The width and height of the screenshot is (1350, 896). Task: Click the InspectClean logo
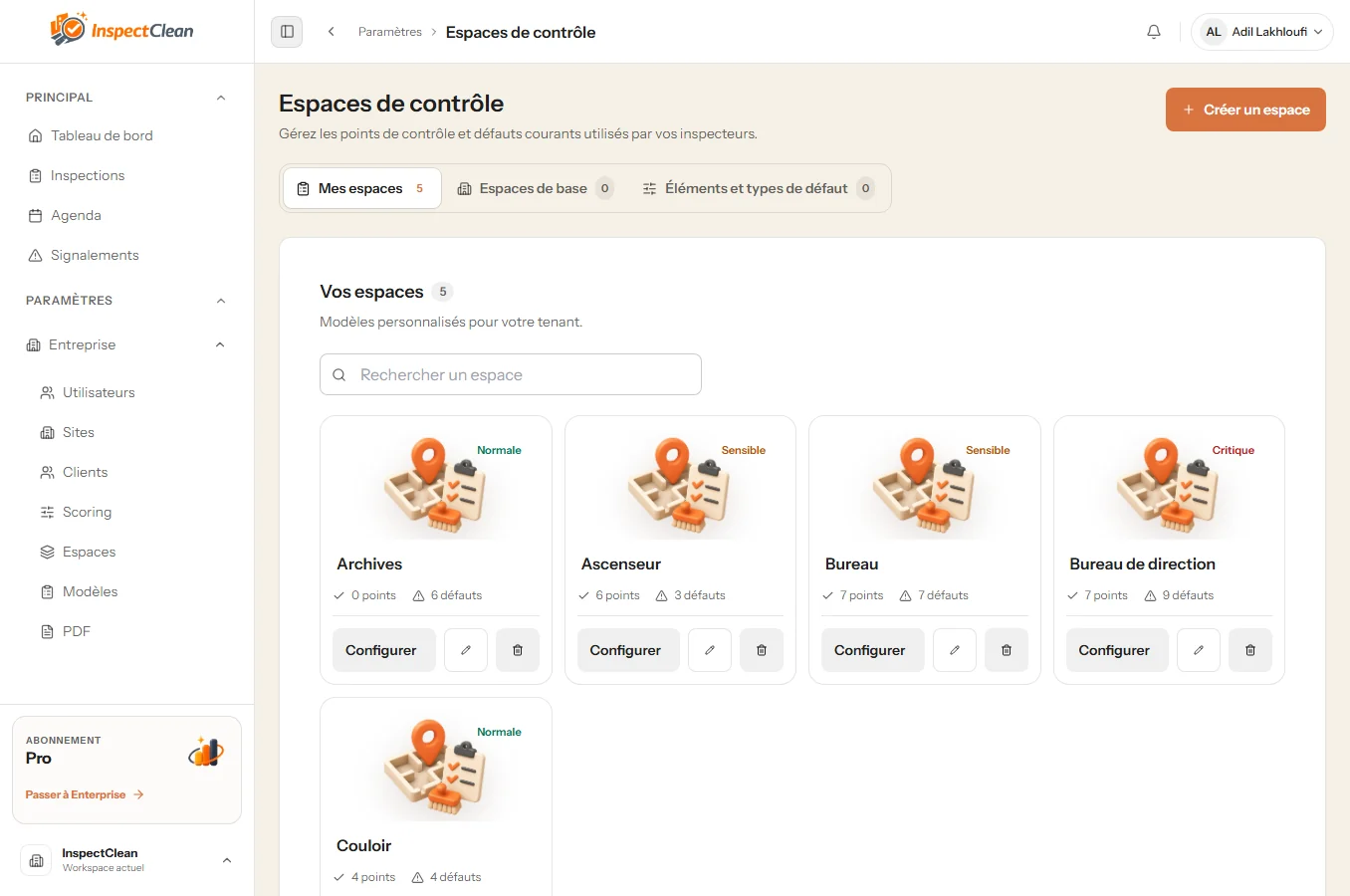point(122,30)
